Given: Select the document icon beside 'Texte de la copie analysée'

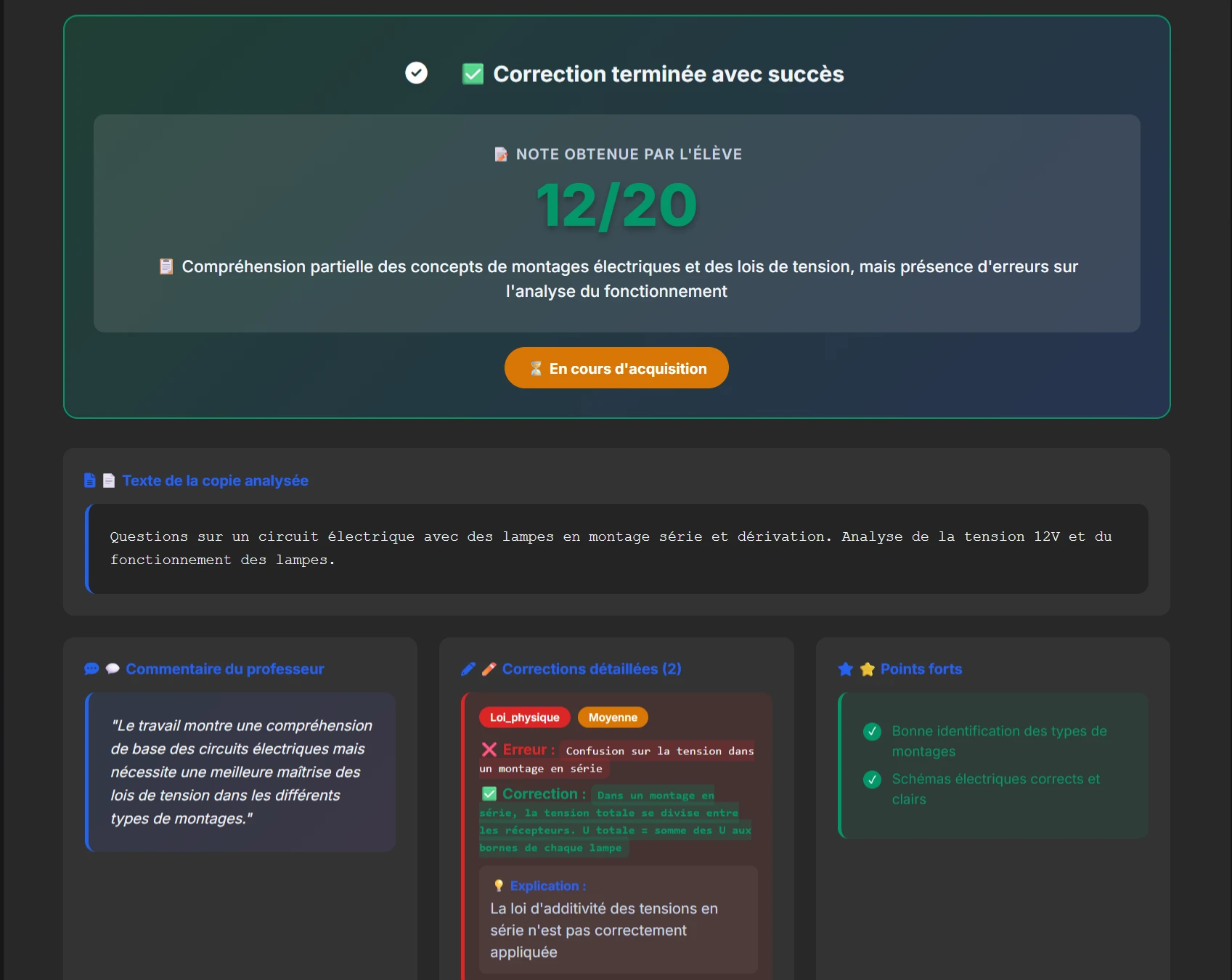Looking at the screenshot, I should tap(89, 480).
